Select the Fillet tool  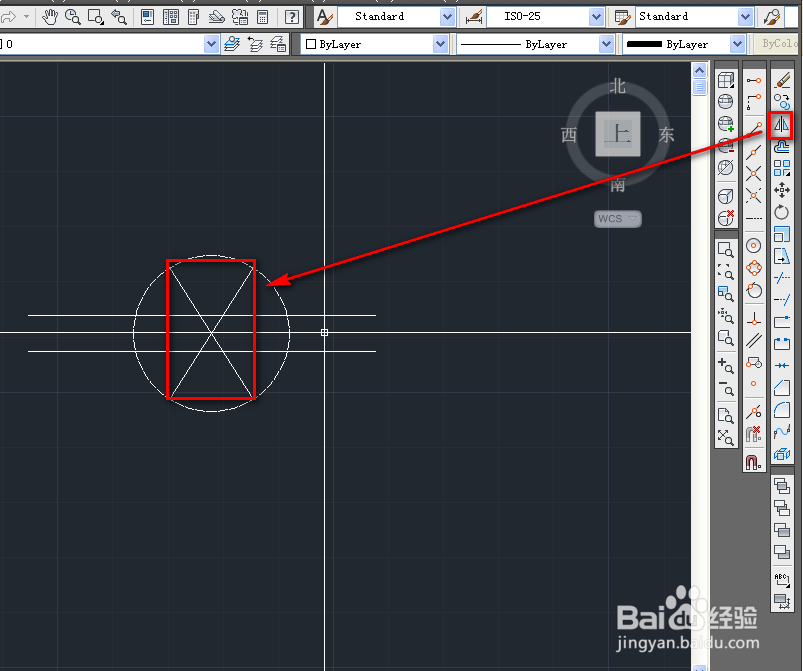[782, 410]
